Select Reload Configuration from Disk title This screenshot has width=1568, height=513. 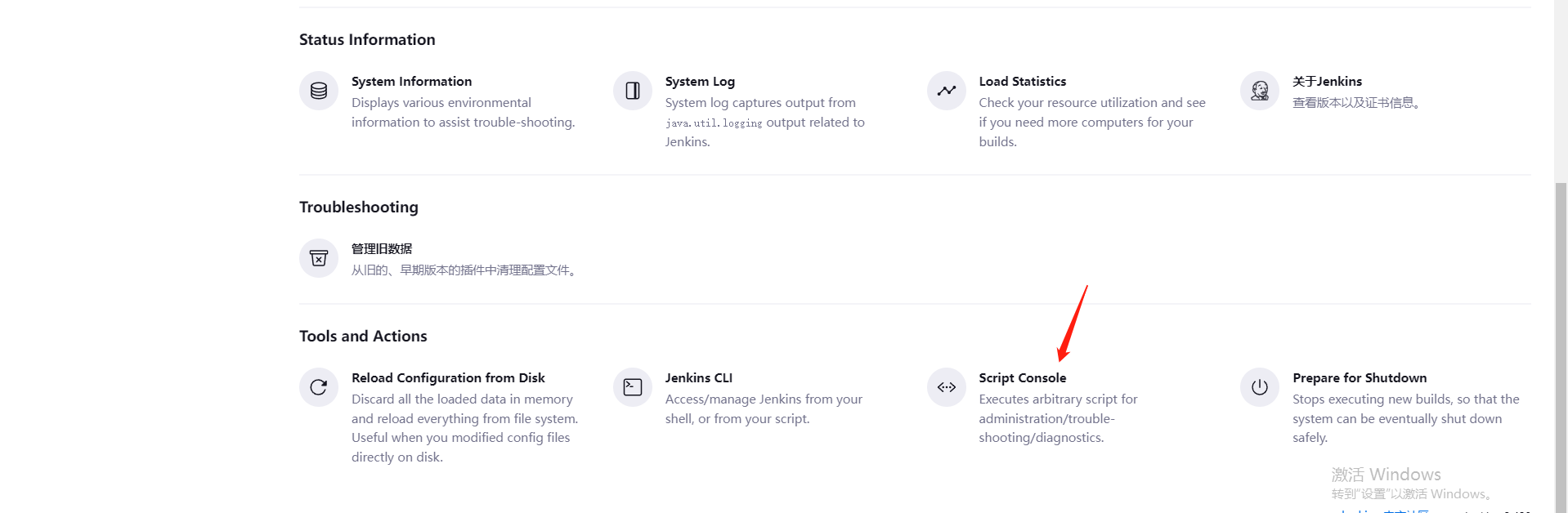(x=448, y=378)
